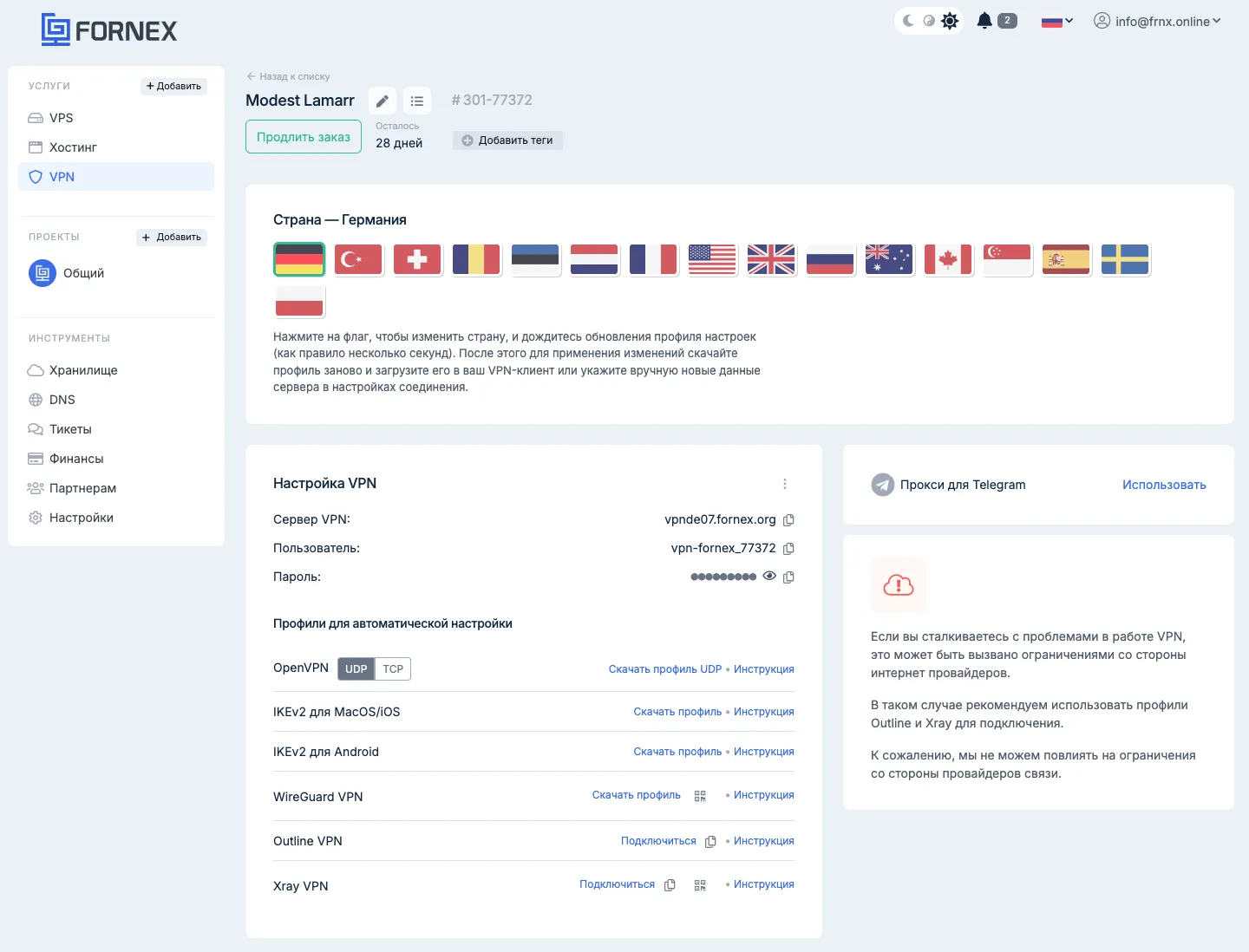
Task: Open Тикеты in sidebar
Action: [116, 429]
